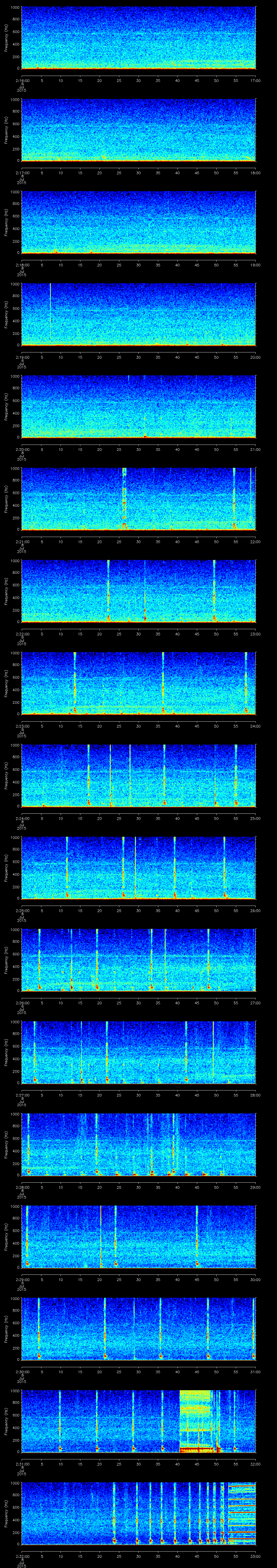Image resolution: width=277 pixels, height=1568 pixels.
Task: Open the spectrogram panel starting at 2:18:00
Action: click(x=138, y=222)
